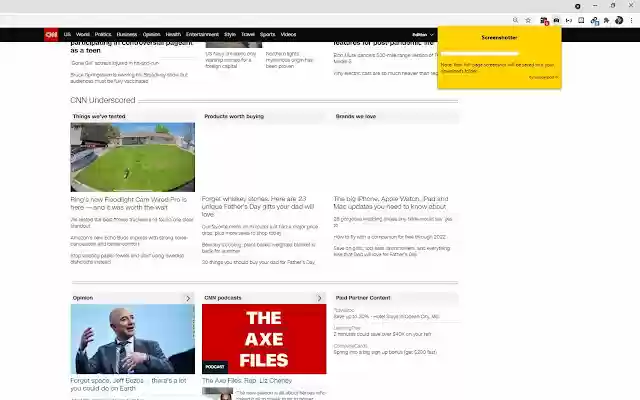
Task: Open the big iPhone, Apple Watch updates article
Action: pos(391,202)
